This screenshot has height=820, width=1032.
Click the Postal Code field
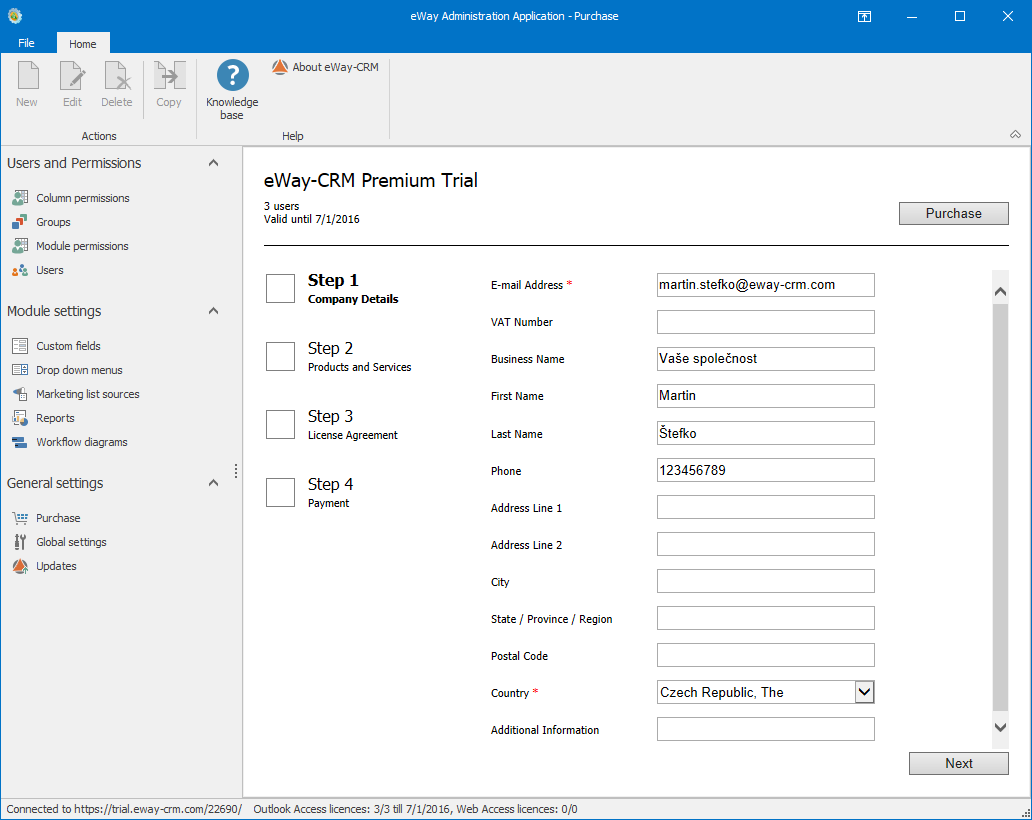[765, 655]
